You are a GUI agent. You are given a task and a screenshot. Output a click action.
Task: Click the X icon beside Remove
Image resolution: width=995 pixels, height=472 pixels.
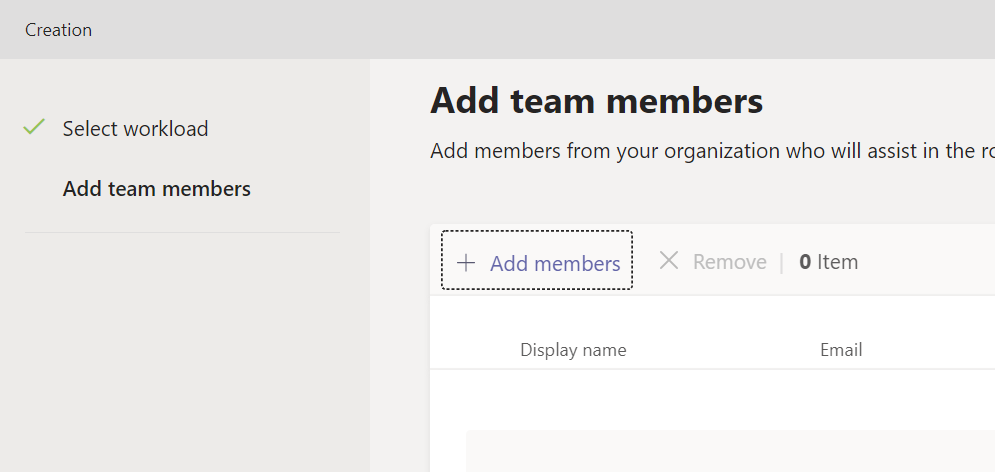click(669, 261)
